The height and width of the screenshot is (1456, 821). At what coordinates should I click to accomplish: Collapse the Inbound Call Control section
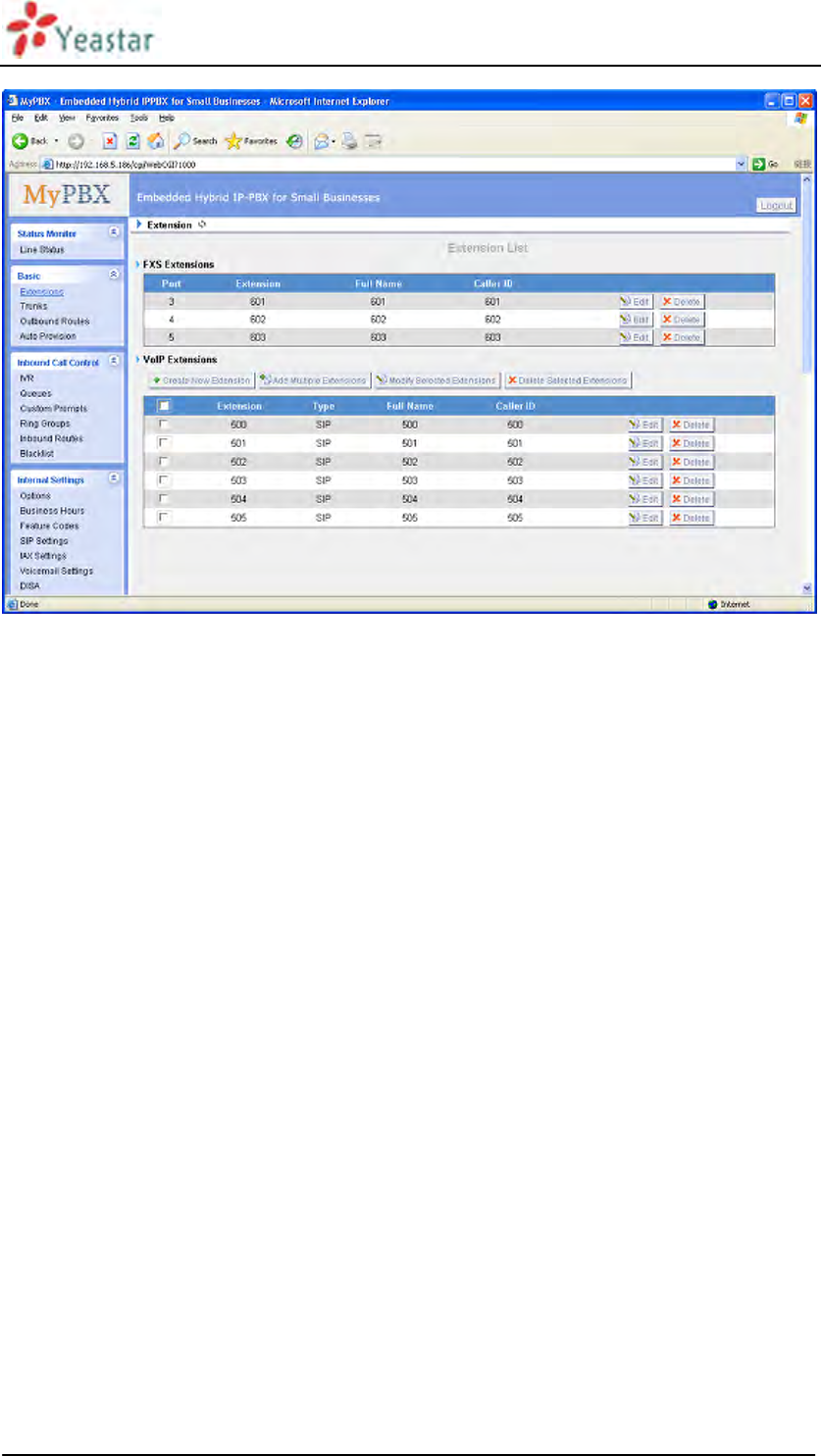coord(114,362)
